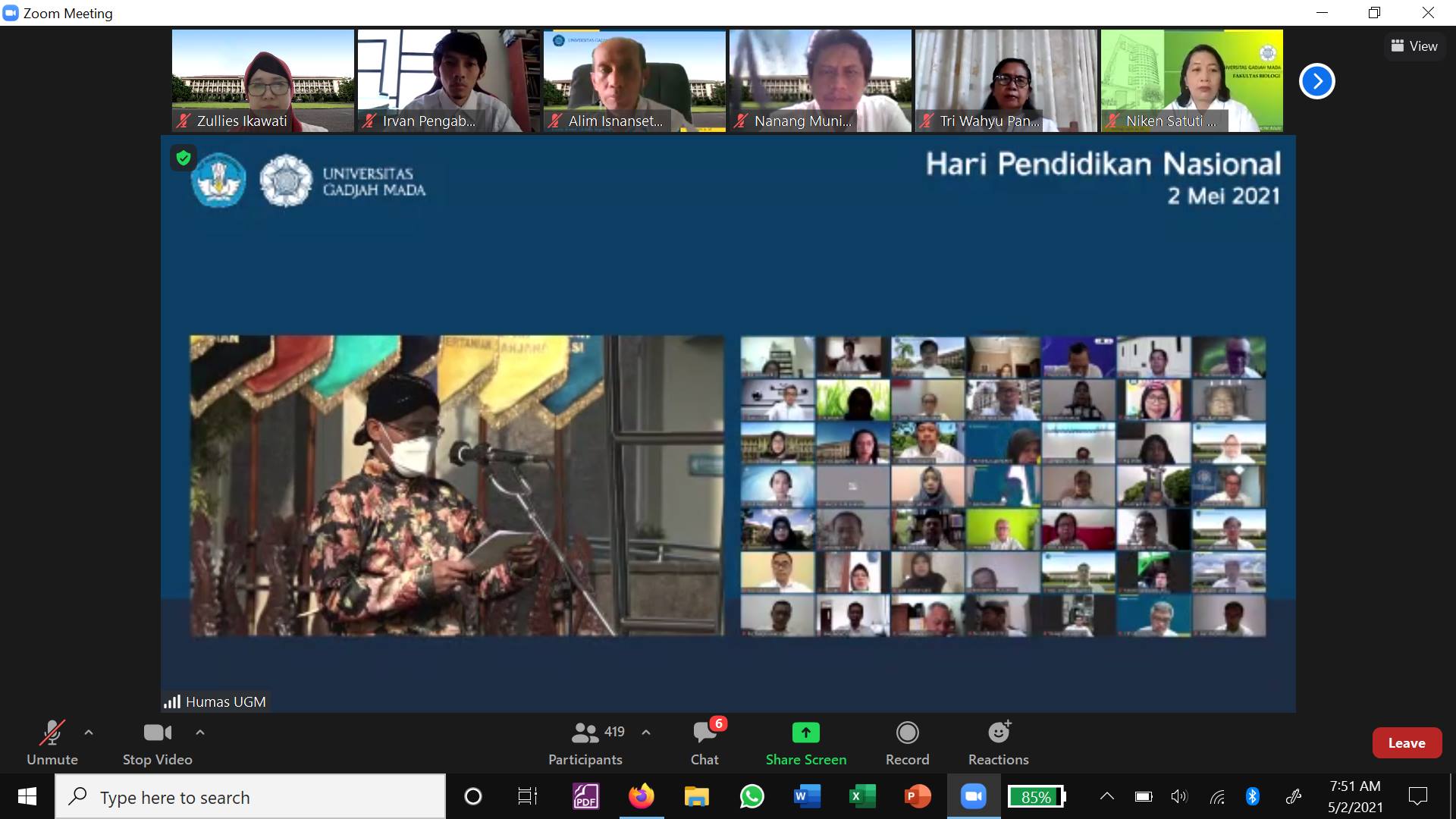Select Tri Wahyu Pan... video thumbnail
Viewport: 1456px width, 819px height.
click(1006, 80)
